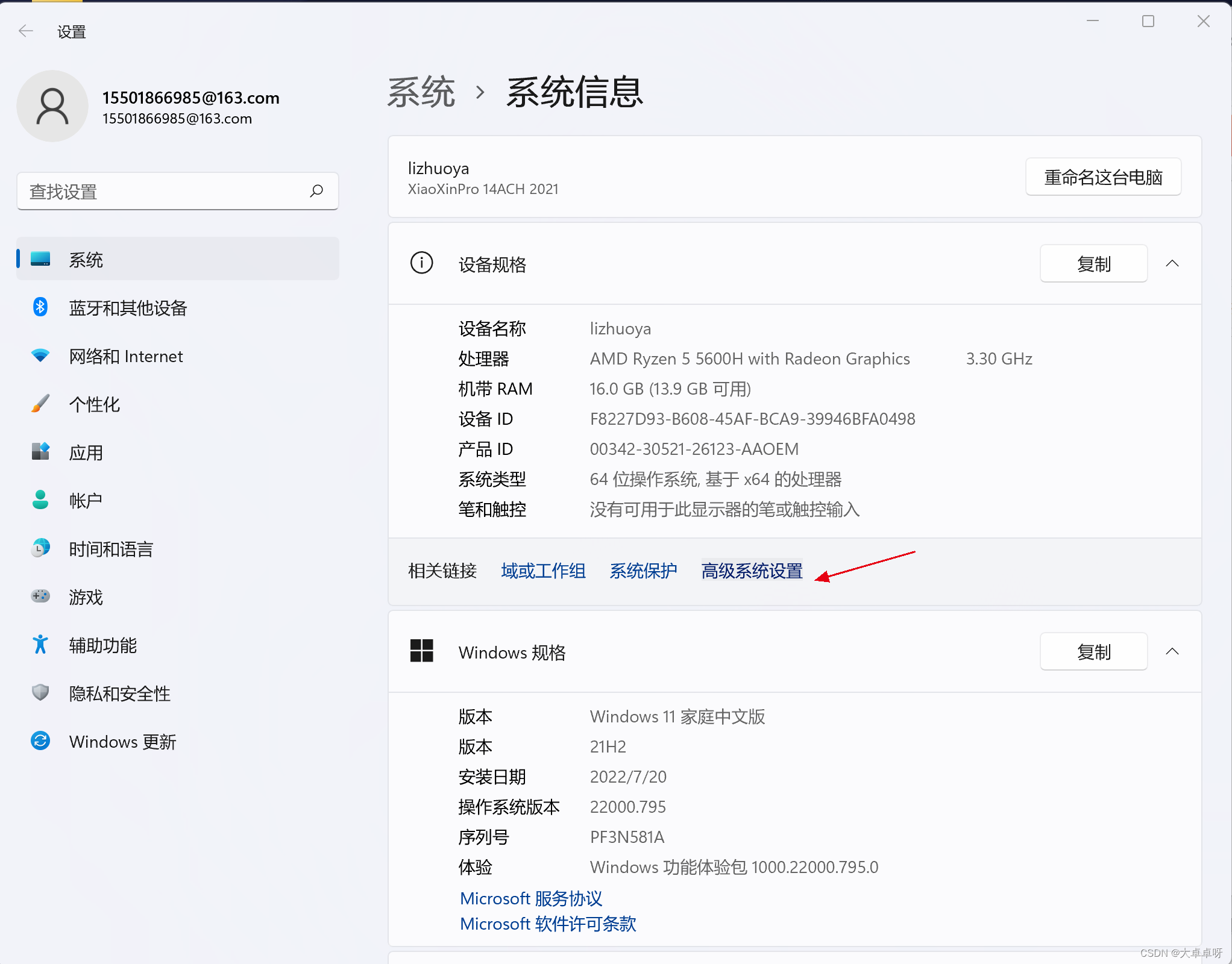Viewport: 1232px width, 964px height.
Task: Open Advanced system settings link
Action: 752,571
